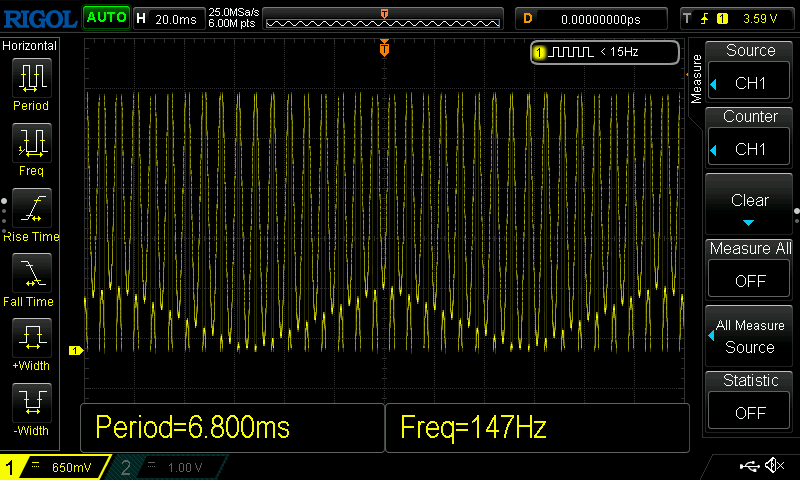Click the T trigger label in top bar
The width and height of the screenshot is (800, 480).
687,19
